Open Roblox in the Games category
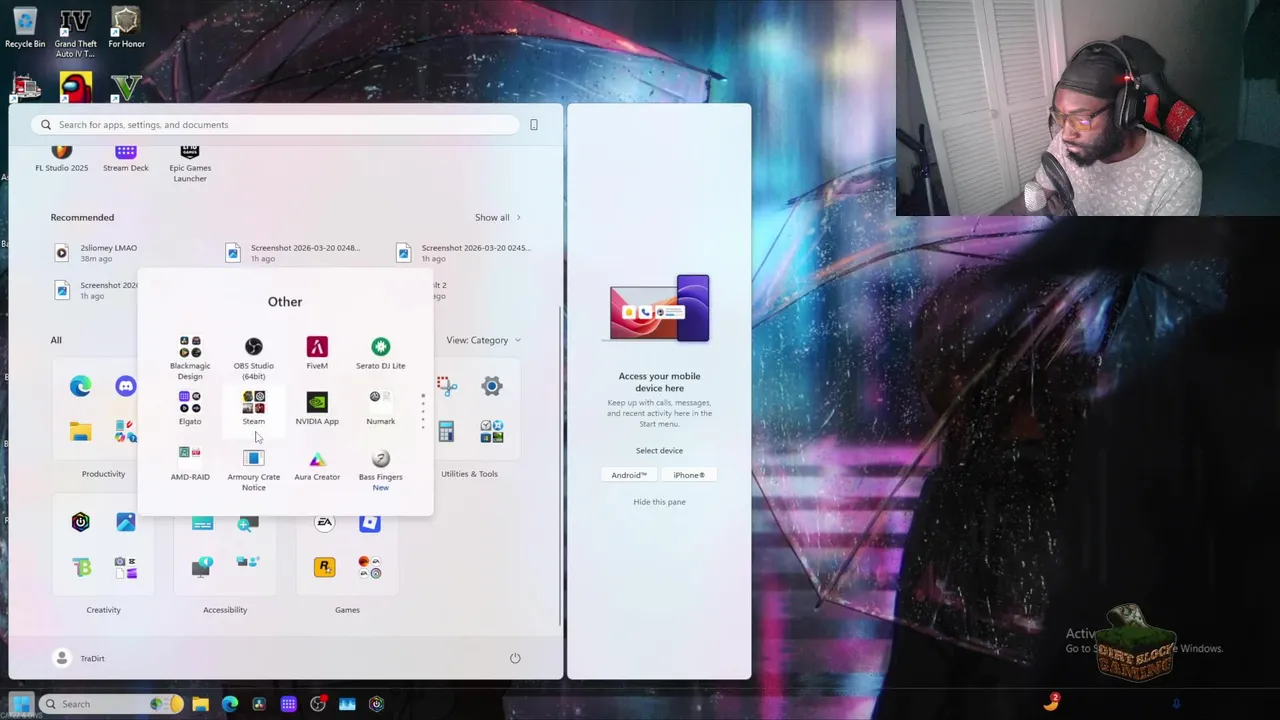This screenshot has width=1280, height=720. (x=370, y=522)
